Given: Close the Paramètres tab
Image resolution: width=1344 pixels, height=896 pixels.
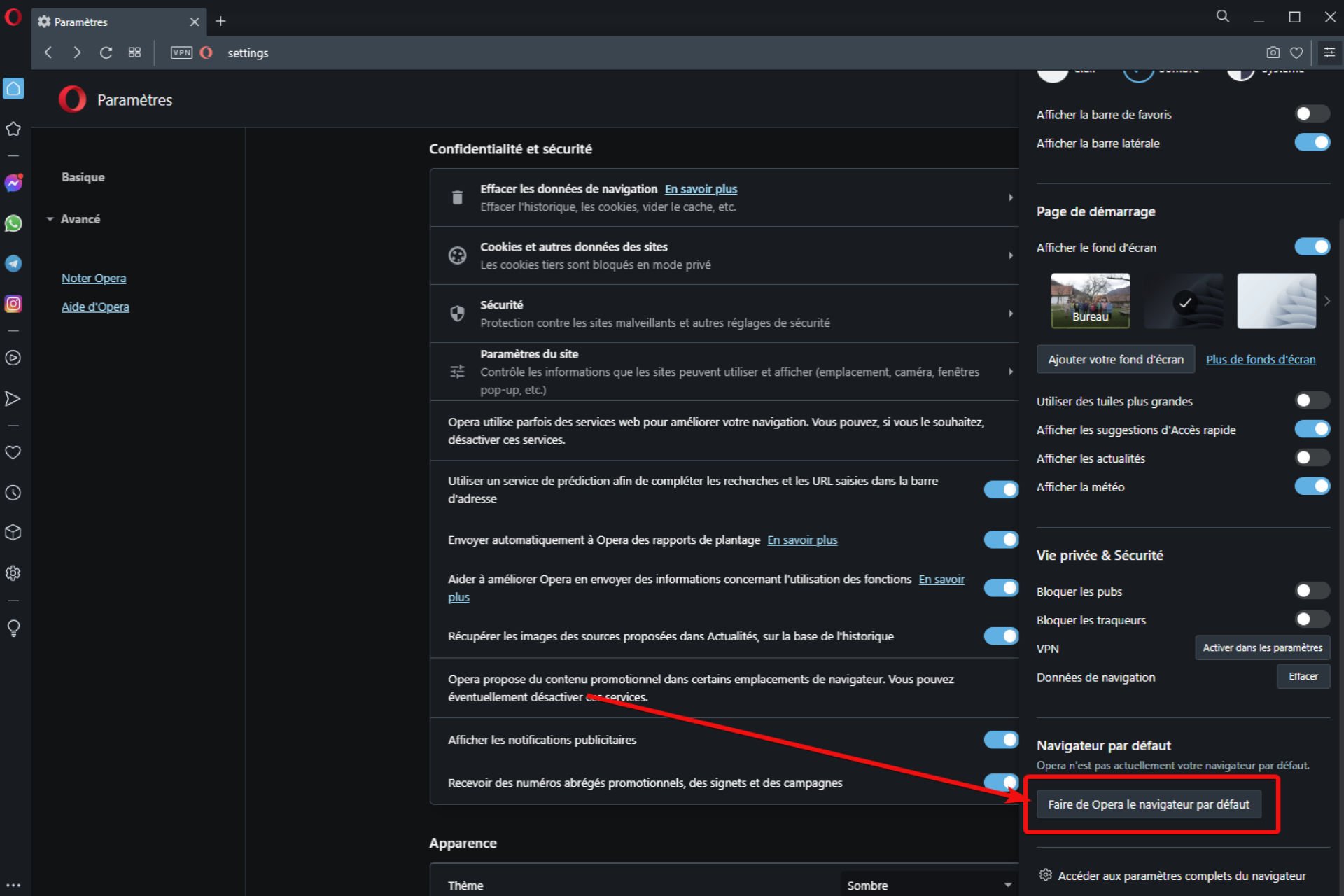Looking at the screenshot, I should pos(195,22).
